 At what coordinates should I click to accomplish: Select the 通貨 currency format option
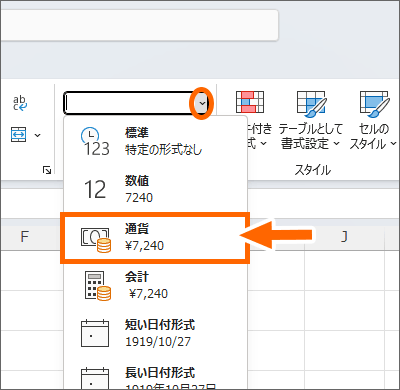[155, 237]
